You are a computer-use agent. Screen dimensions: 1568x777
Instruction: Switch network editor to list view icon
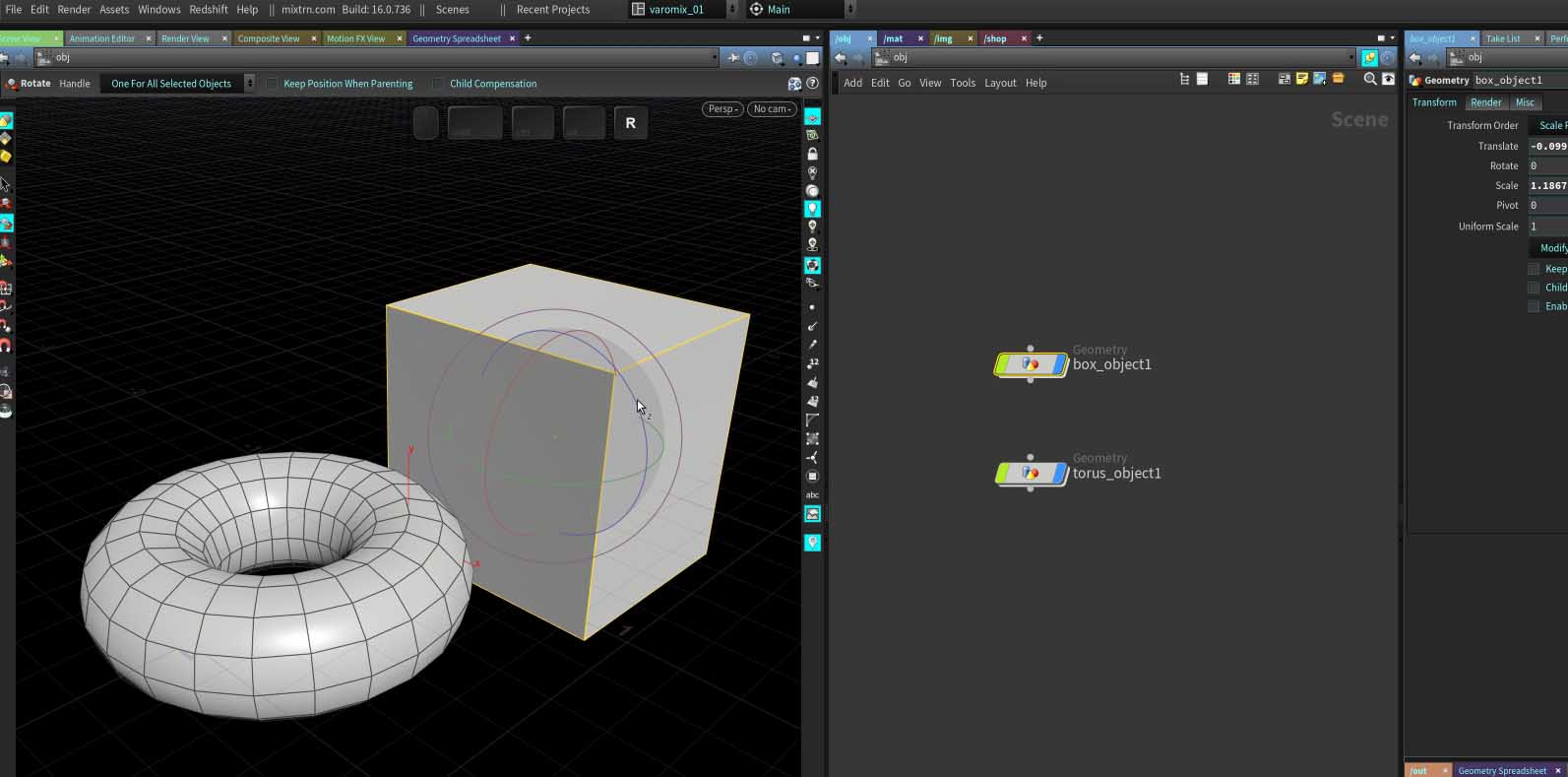pyautogui.click(x=1202, y=79)
